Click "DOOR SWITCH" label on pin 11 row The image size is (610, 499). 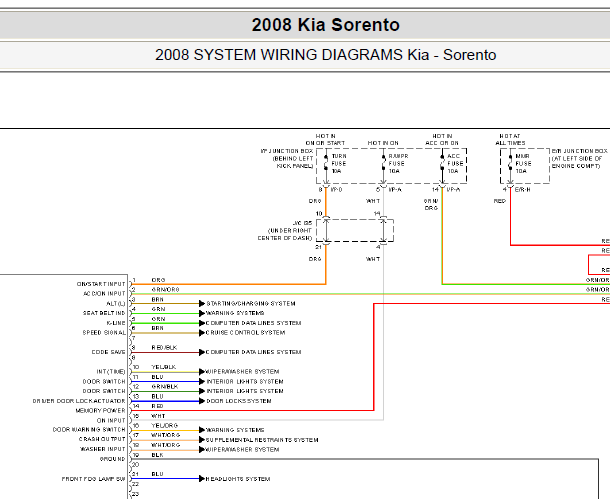[x=104, y=382]
